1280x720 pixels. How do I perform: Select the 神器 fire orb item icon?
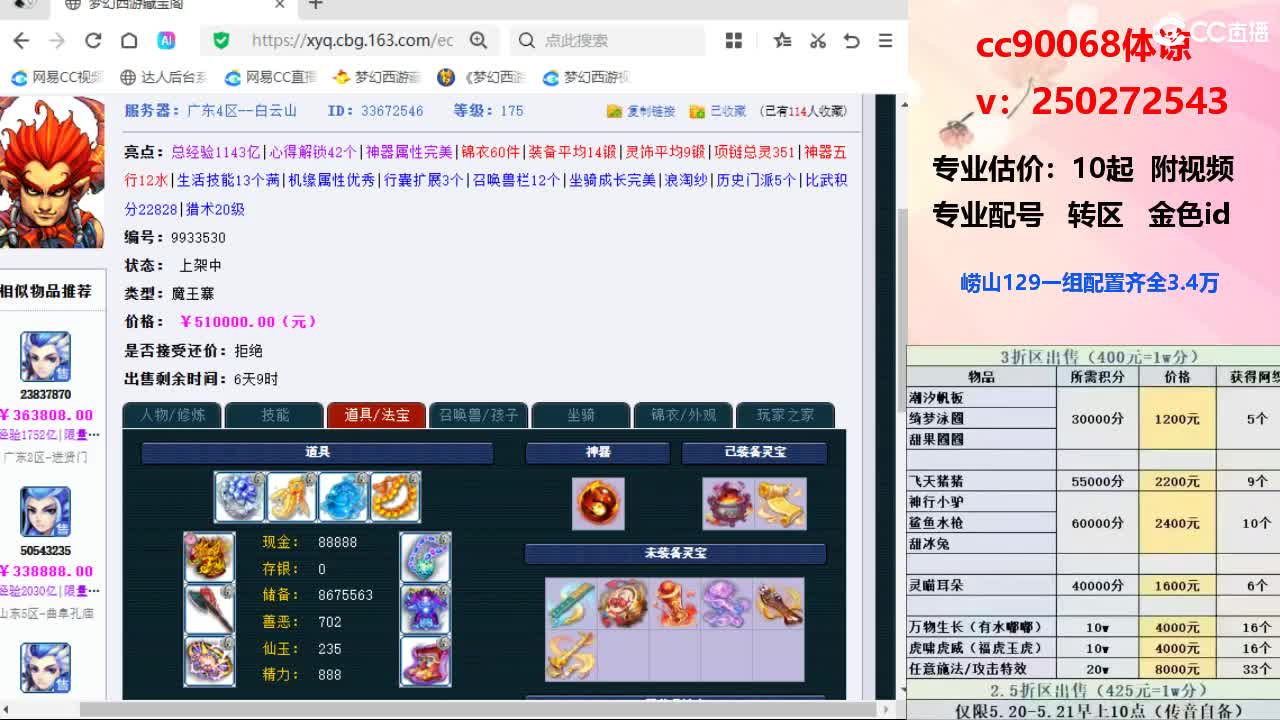pos(598,503)
